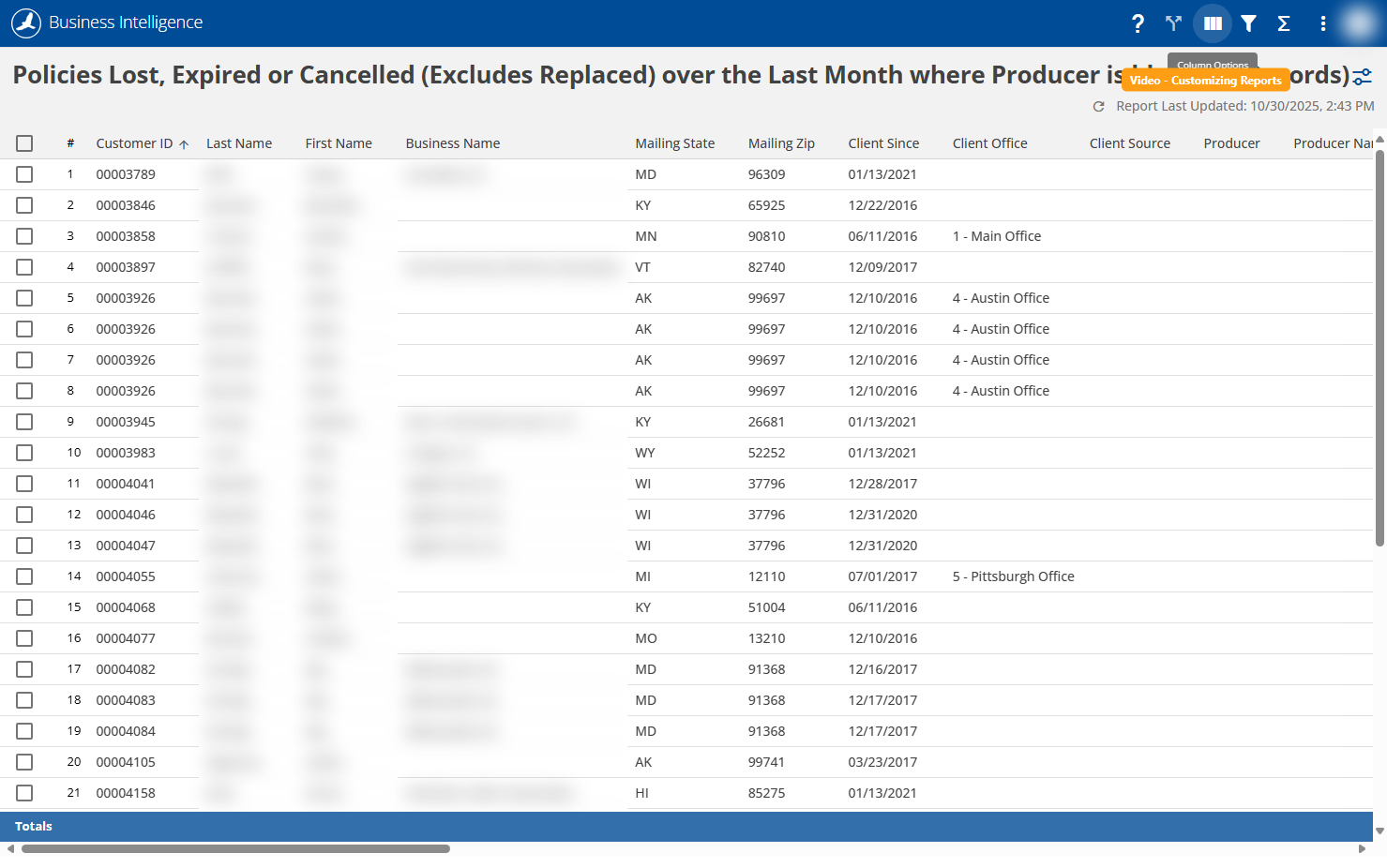The width and height of the screenshot is (1387, 868).
Task: Select row checkbox for customer 00003858
Action: [x=24, y=236]
